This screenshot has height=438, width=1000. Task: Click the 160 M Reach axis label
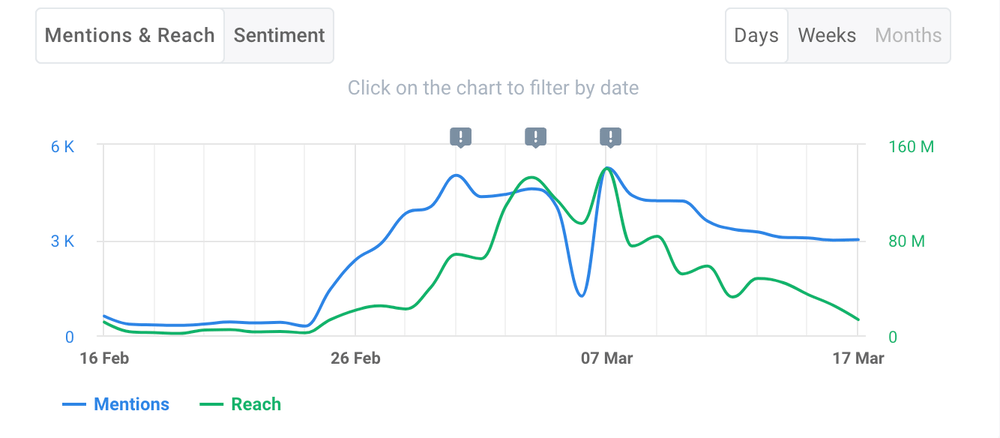tap(911, 147)
